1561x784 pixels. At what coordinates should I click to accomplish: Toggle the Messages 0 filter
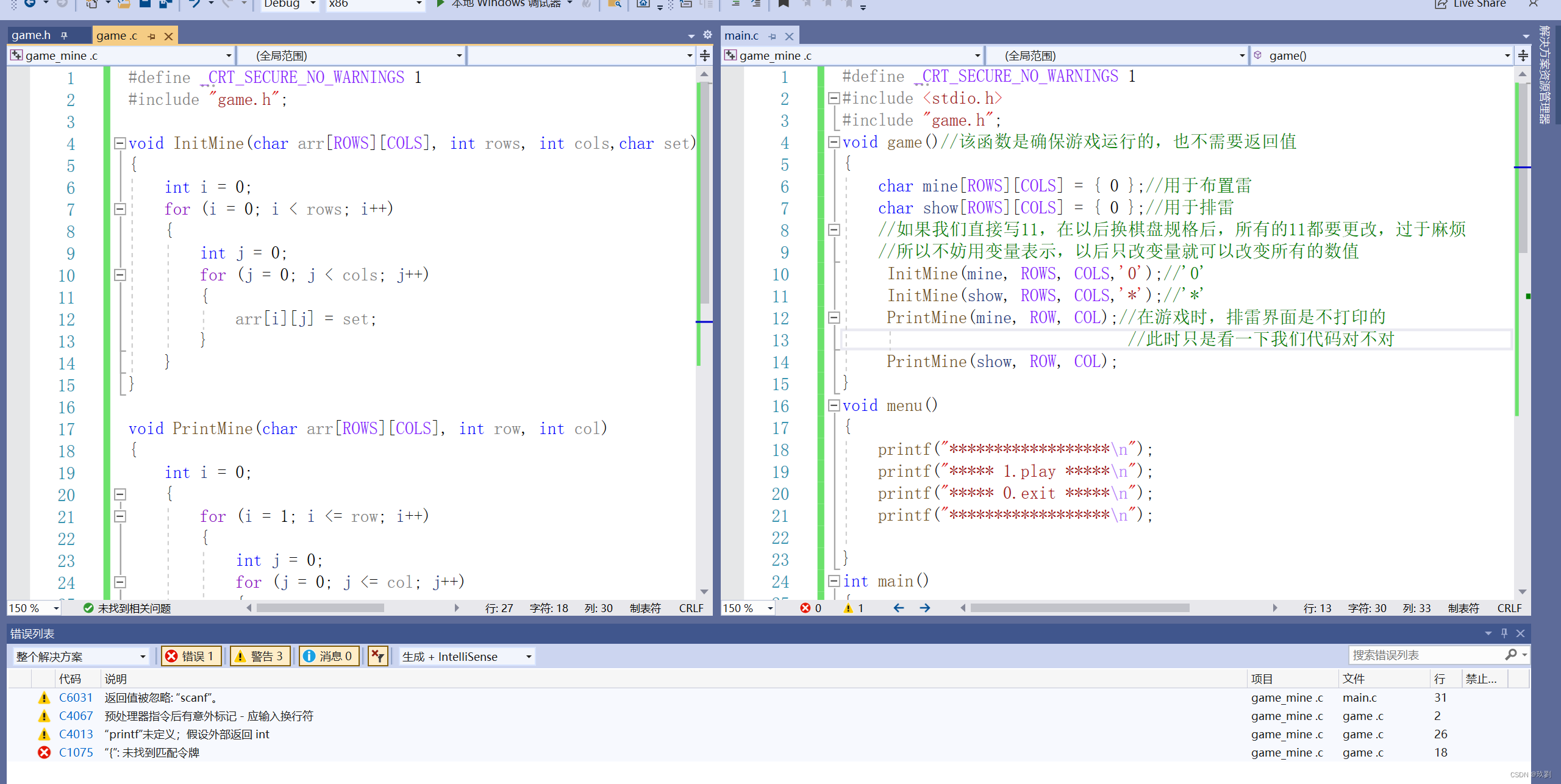click(329, 656)
